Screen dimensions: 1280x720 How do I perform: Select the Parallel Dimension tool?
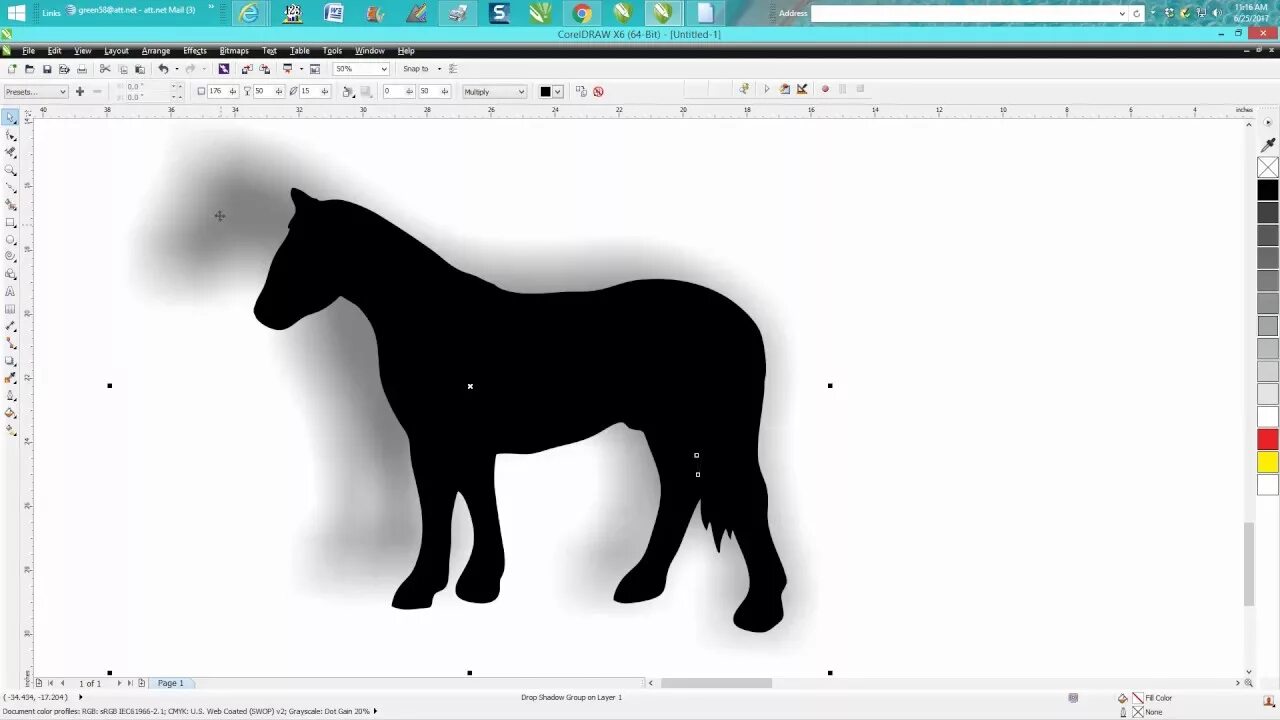click(10, 326)
